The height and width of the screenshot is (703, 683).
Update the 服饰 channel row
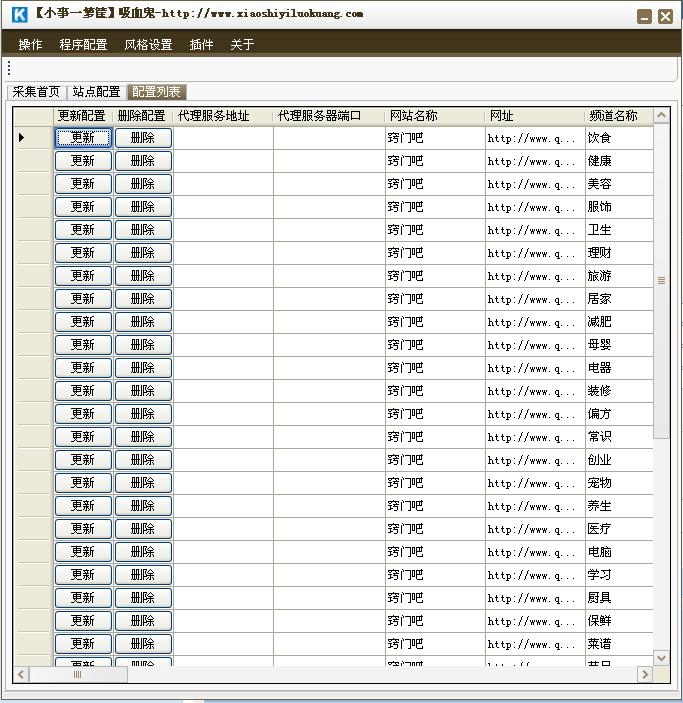[83, 207]
